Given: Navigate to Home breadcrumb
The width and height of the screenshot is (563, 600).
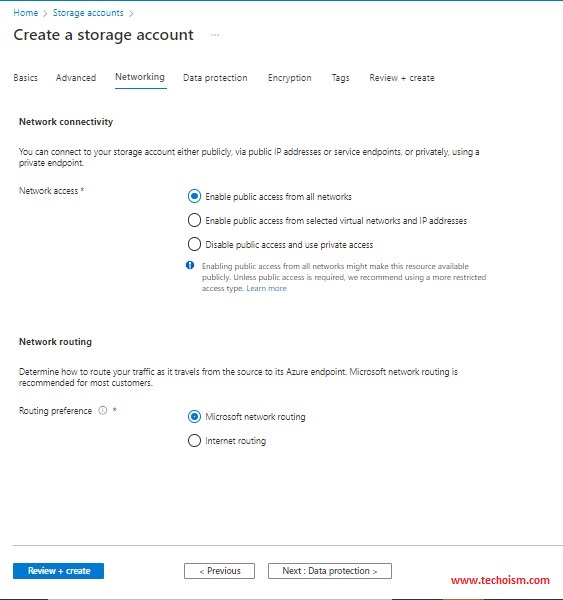Looking at the screenshot, I should coord(26,13).
